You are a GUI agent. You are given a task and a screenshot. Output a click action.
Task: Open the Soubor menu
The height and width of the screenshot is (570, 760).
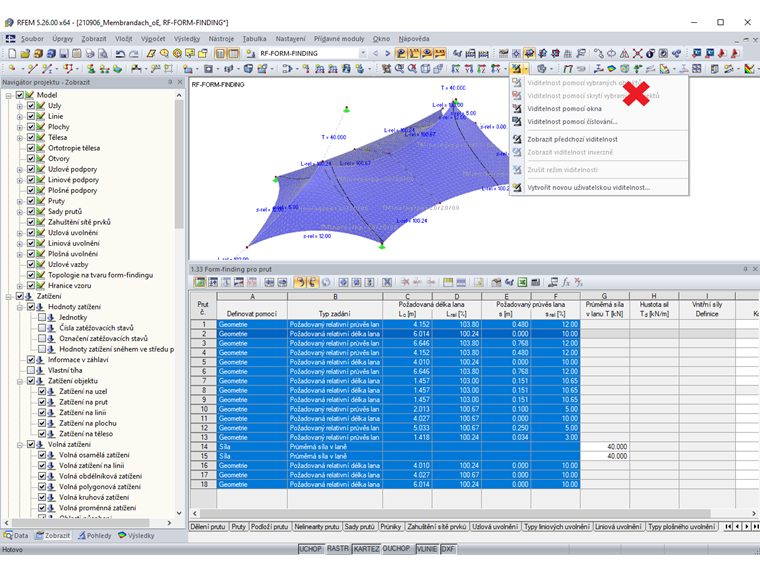click(32, 39)
